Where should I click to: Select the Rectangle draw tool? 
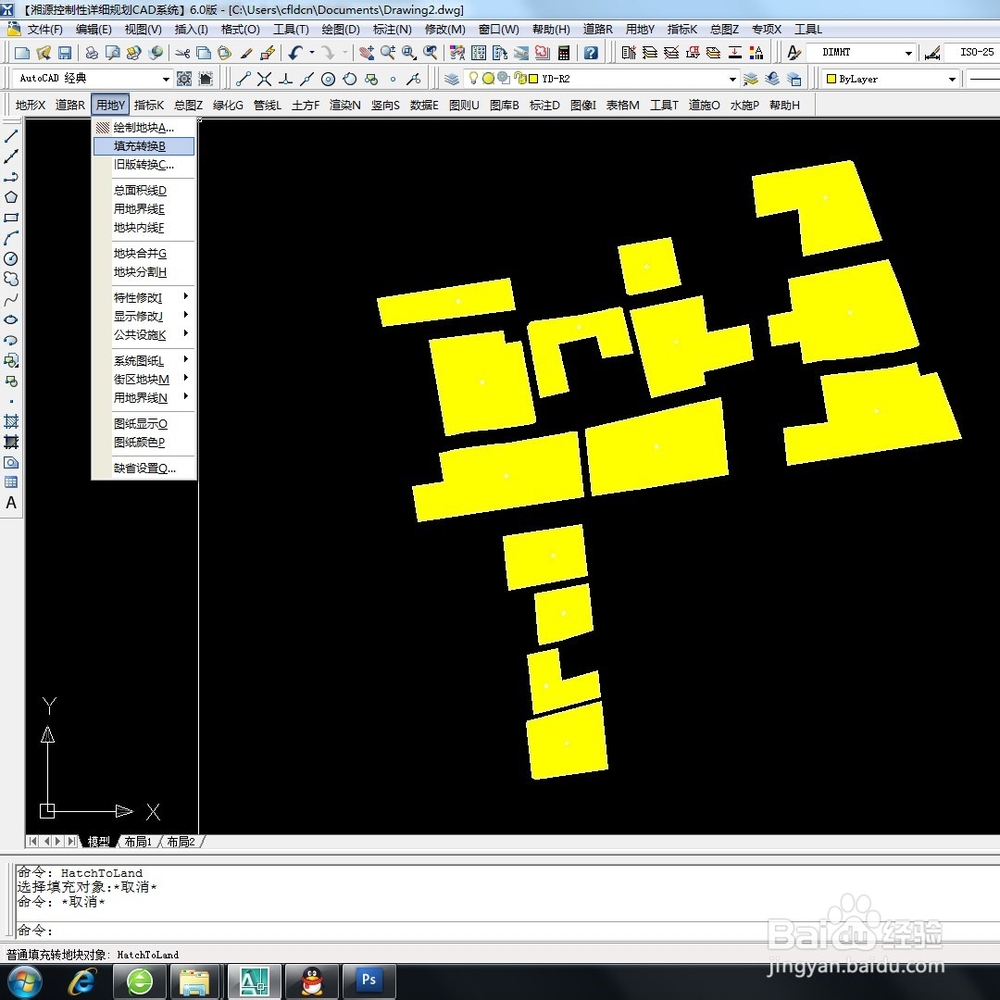[11, 217]
